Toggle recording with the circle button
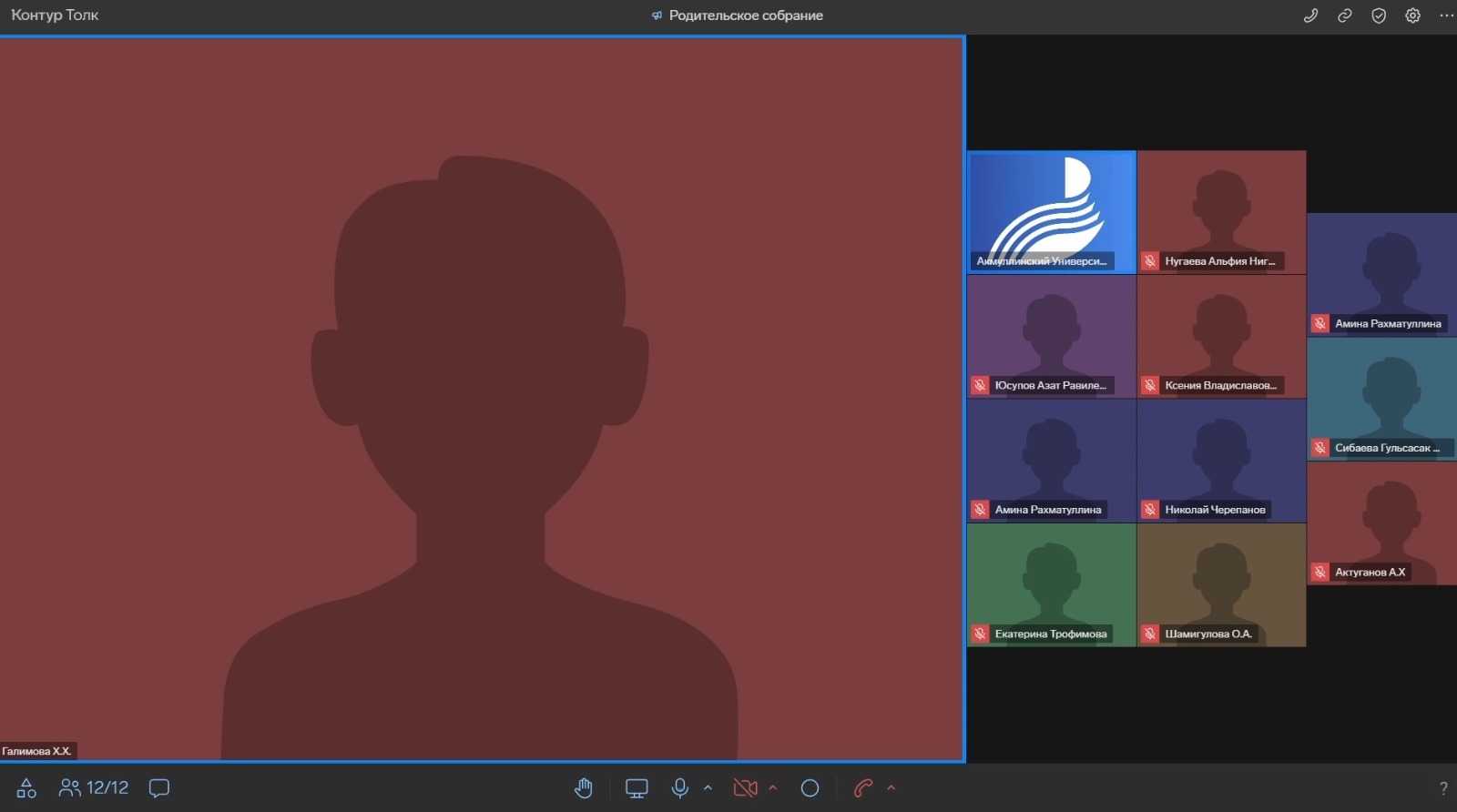 810,788
